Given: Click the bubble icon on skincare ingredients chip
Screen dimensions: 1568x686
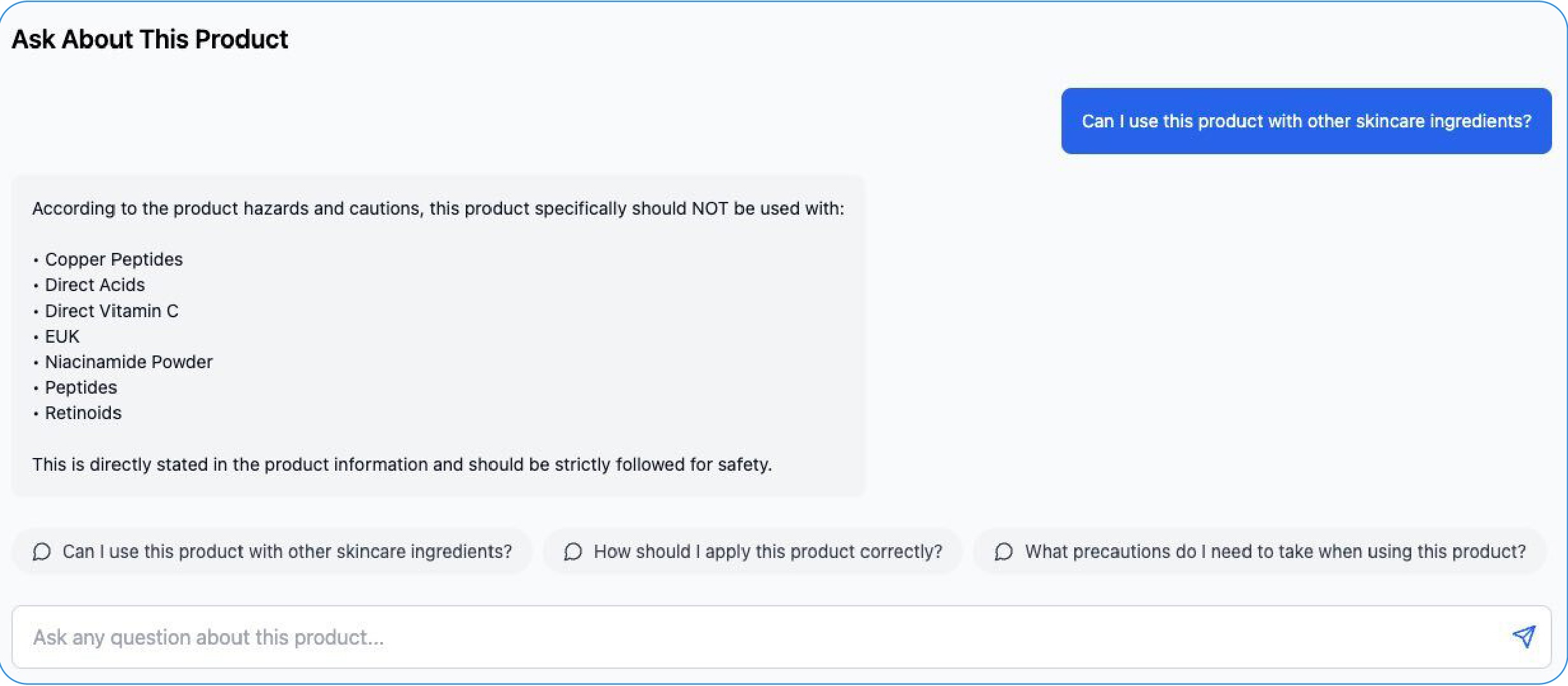Looking at the screenshot, I should click(41, 552).
